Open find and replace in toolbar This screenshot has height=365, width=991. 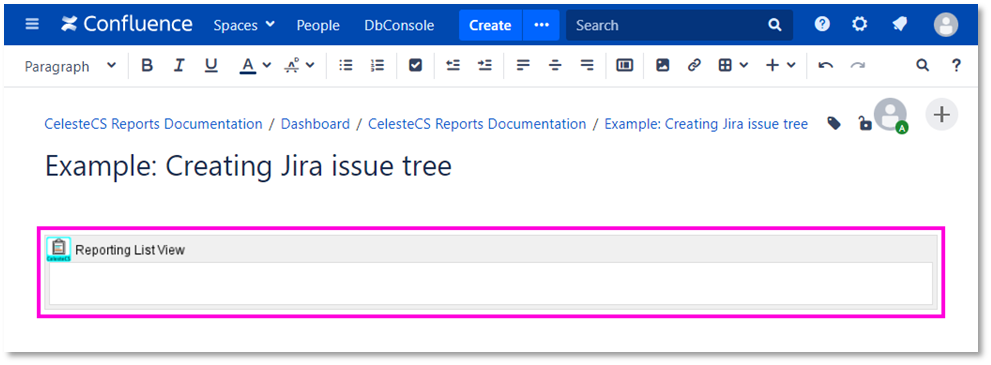point(923,66)
